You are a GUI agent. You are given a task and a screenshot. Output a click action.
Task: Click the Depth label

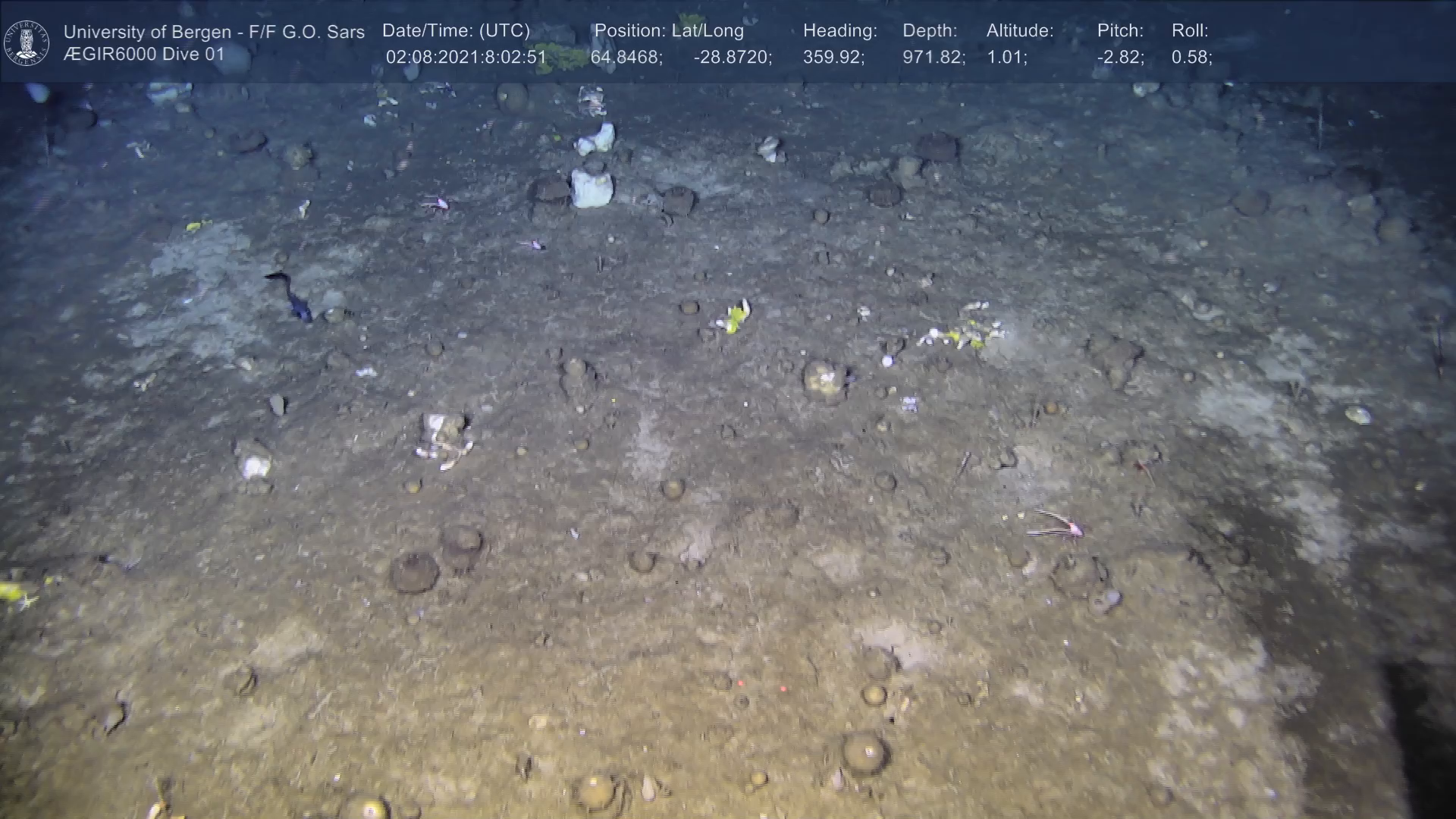point(929,31)
